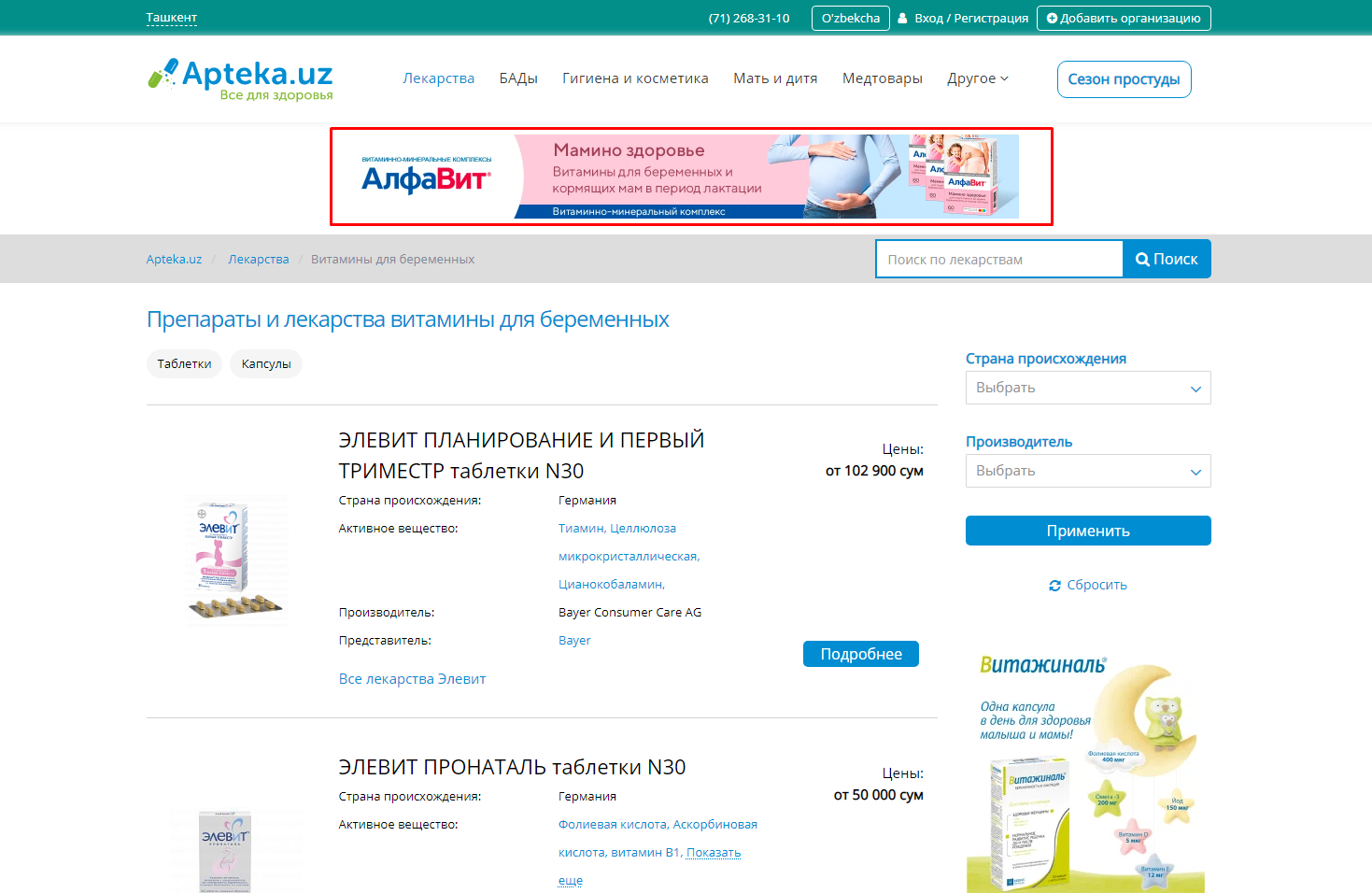Viewport: 1372px width, 893px height.
Task: Click Все лекарства Элевит link
Action: (412, 679)
